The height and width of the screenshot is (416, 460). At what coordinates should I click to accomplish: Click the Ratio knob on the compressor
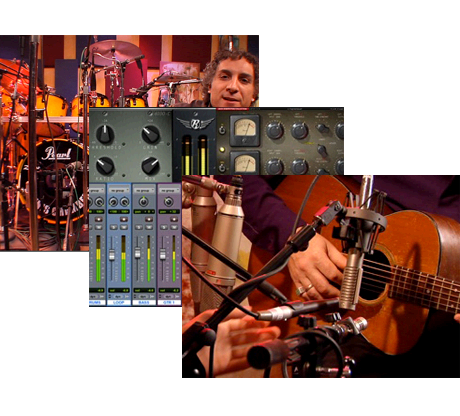tap(105, 165)
